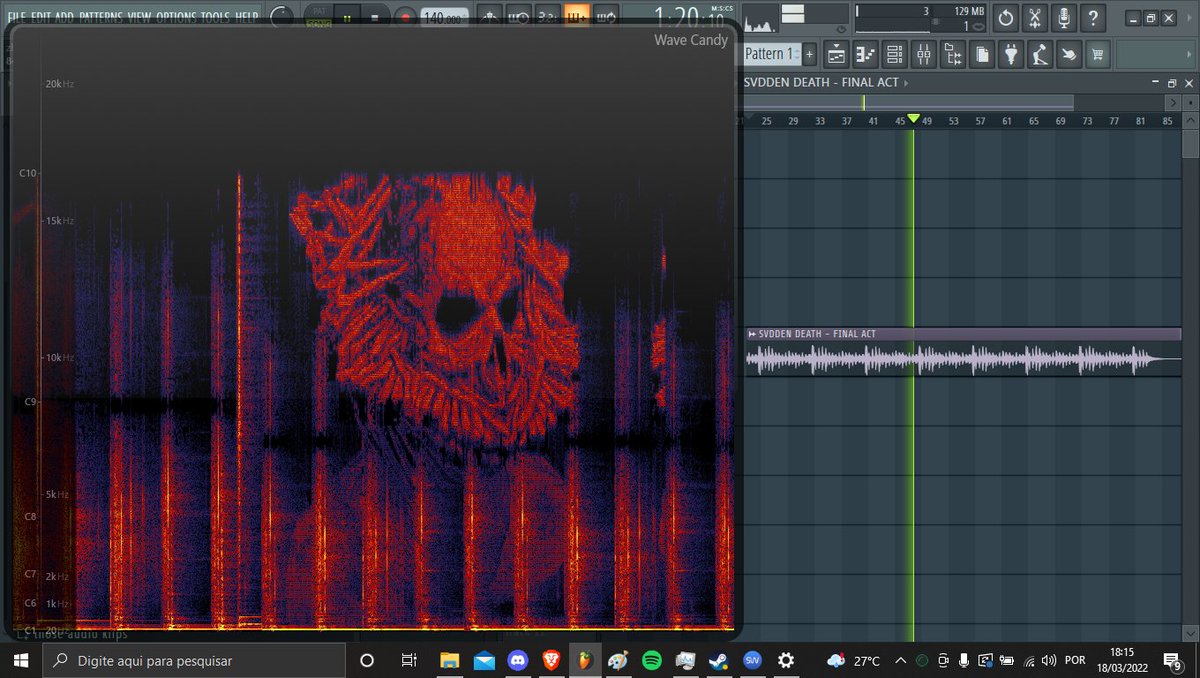The height and width of the screenshot is (678, 1200).
Task: Toggle PAT/SONG playback mode
Action: tap(319, 17)
